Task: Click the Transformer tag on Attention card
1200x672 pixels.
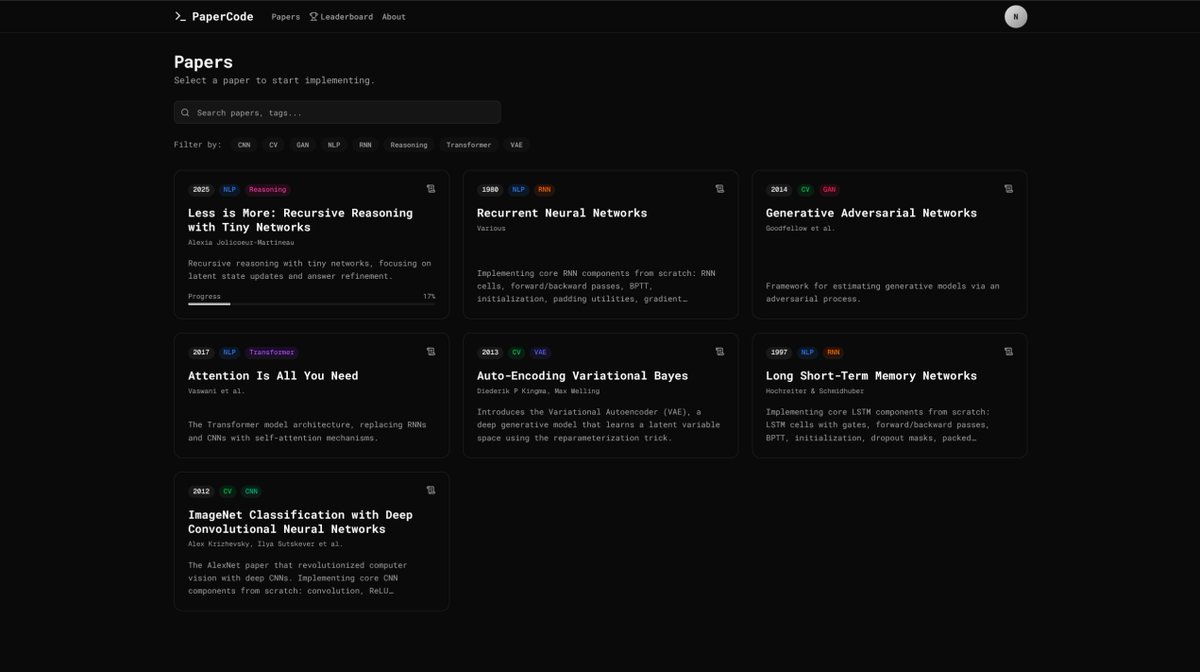Action: point(271,352)
